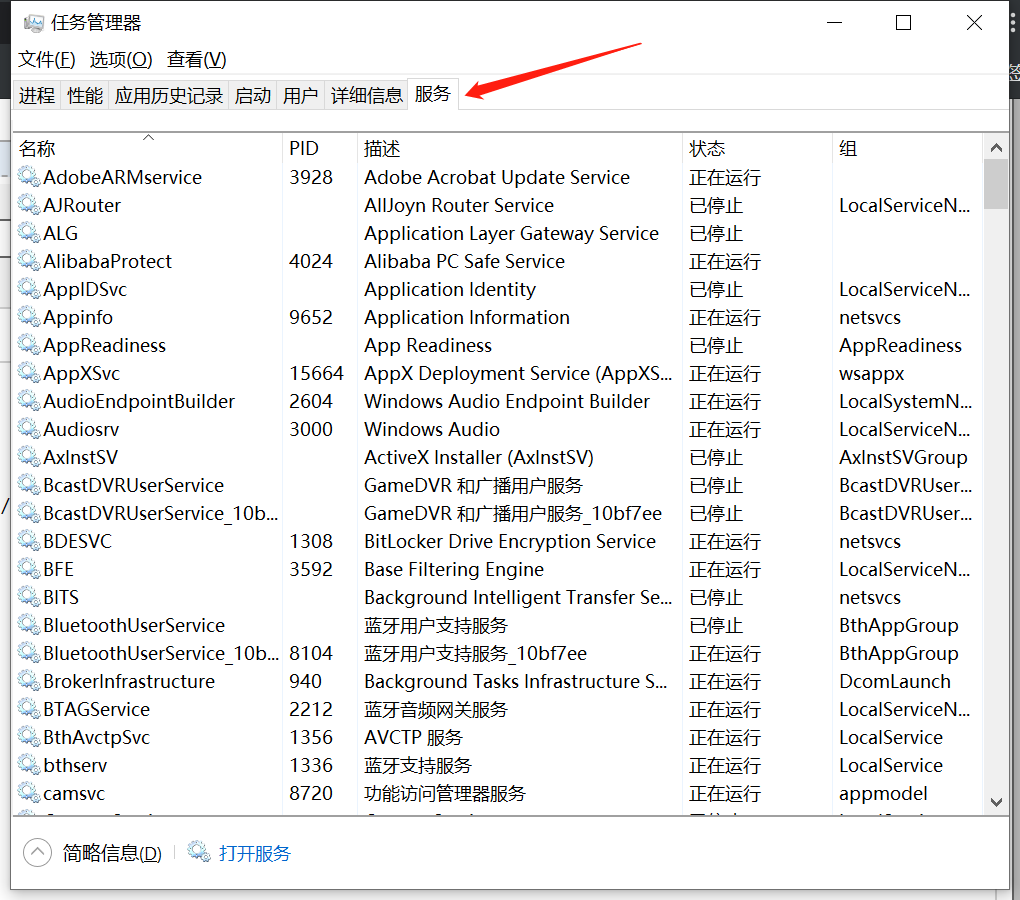1020x900 pixels.
Task: Click the scrollbar down arrow
Action: [997, 801]
